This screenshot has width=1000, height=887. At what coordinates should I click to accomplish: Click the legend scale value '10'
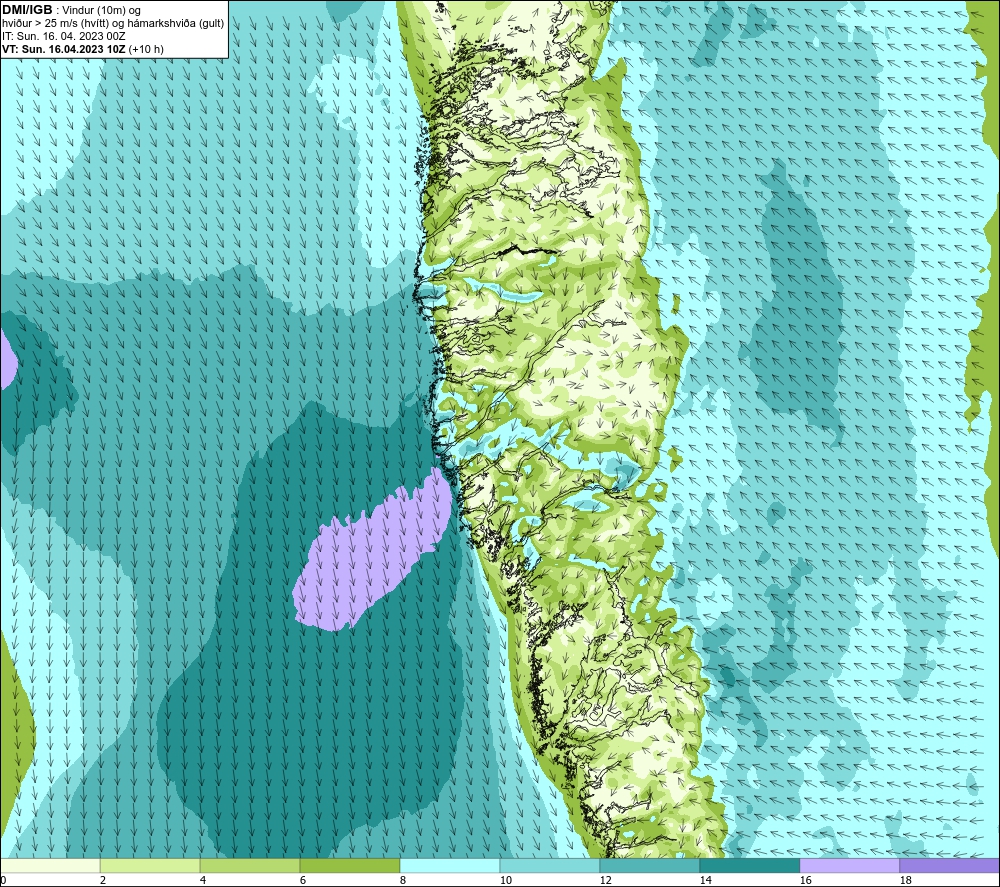[505, 881]
